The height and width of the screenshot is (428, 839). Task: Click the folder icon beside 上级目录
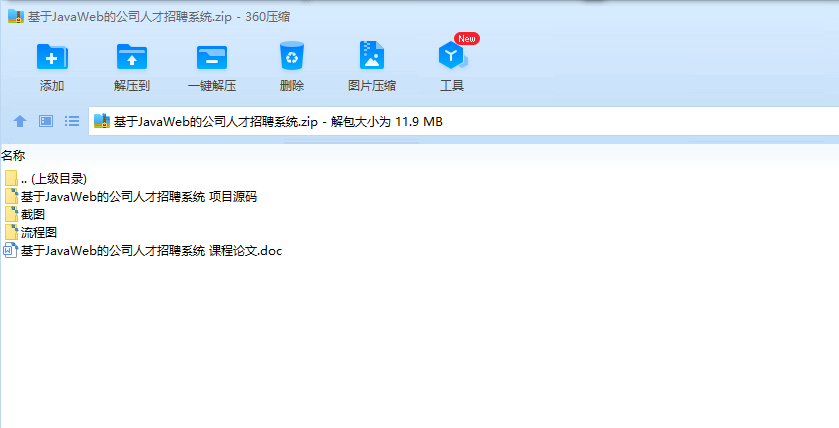(x=11, y=179)
